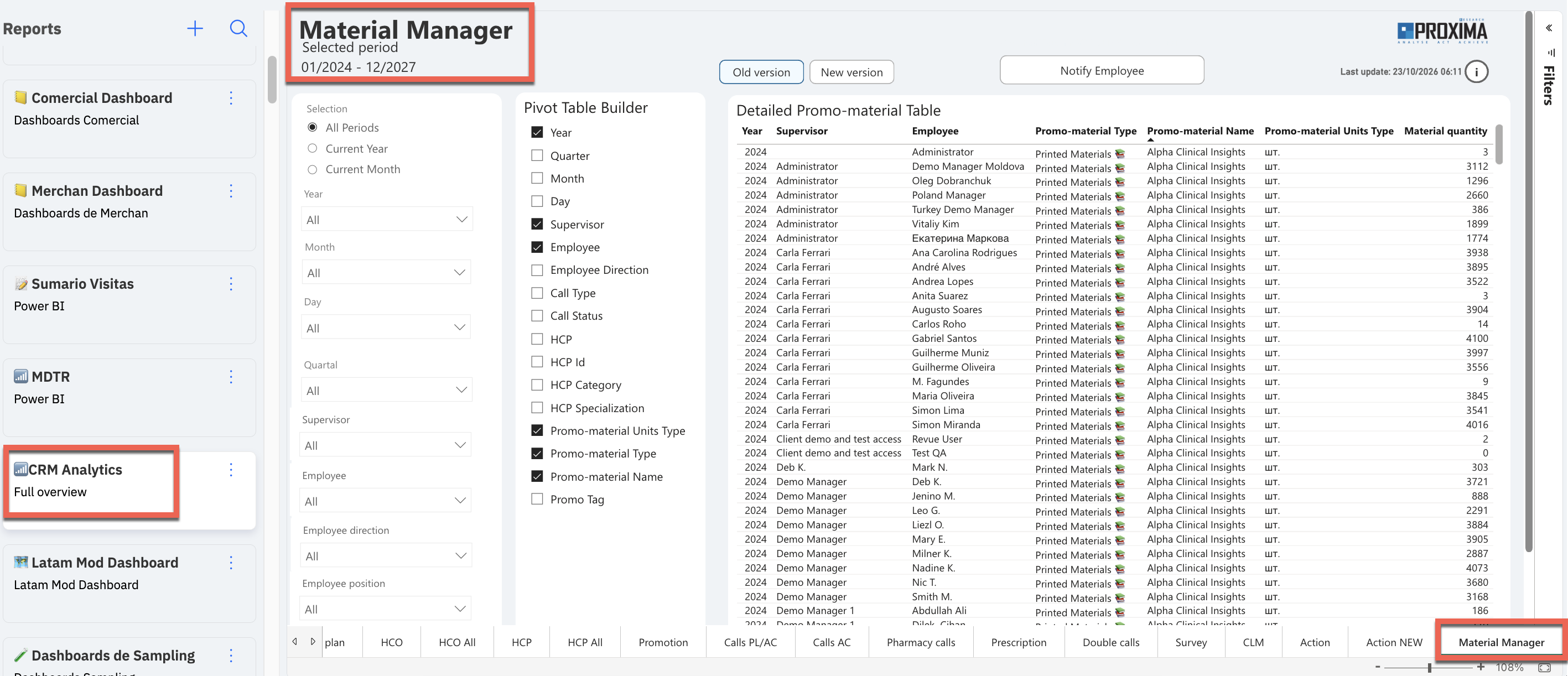This screenshot has width=1568, height=676.
Task: Expand the Supervisor dropdown filter
Action: tap(385, 445)
